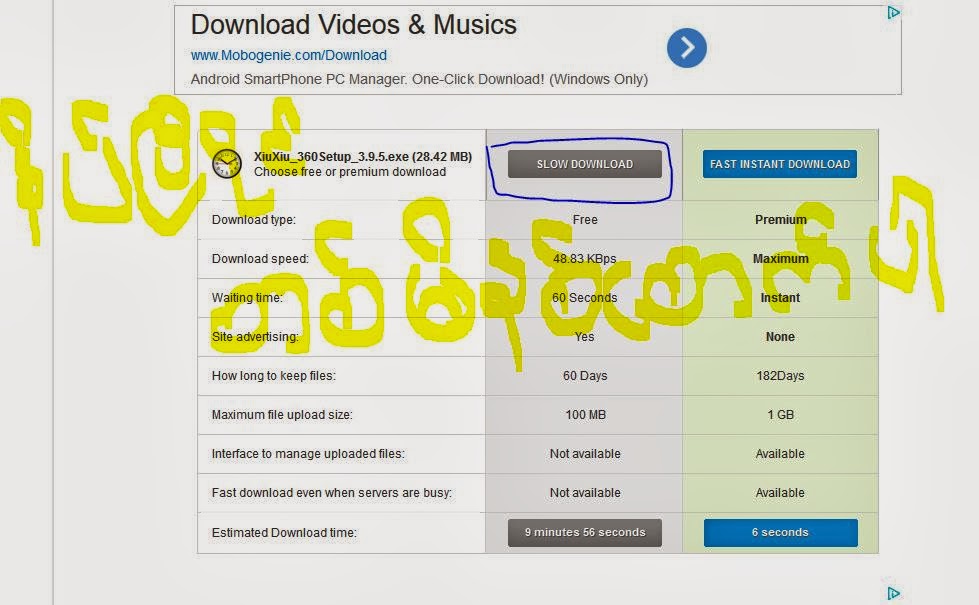Click the Choose free or premium download text
The height and width of the screenshot is (605, 979).
click(350, 172)
